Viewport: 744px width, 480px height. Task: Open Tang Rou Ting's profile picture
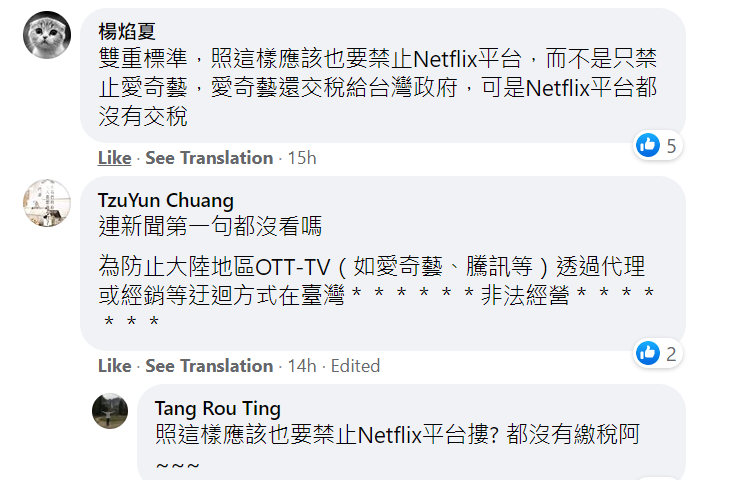pyautogui.click(x=110, y=411)
